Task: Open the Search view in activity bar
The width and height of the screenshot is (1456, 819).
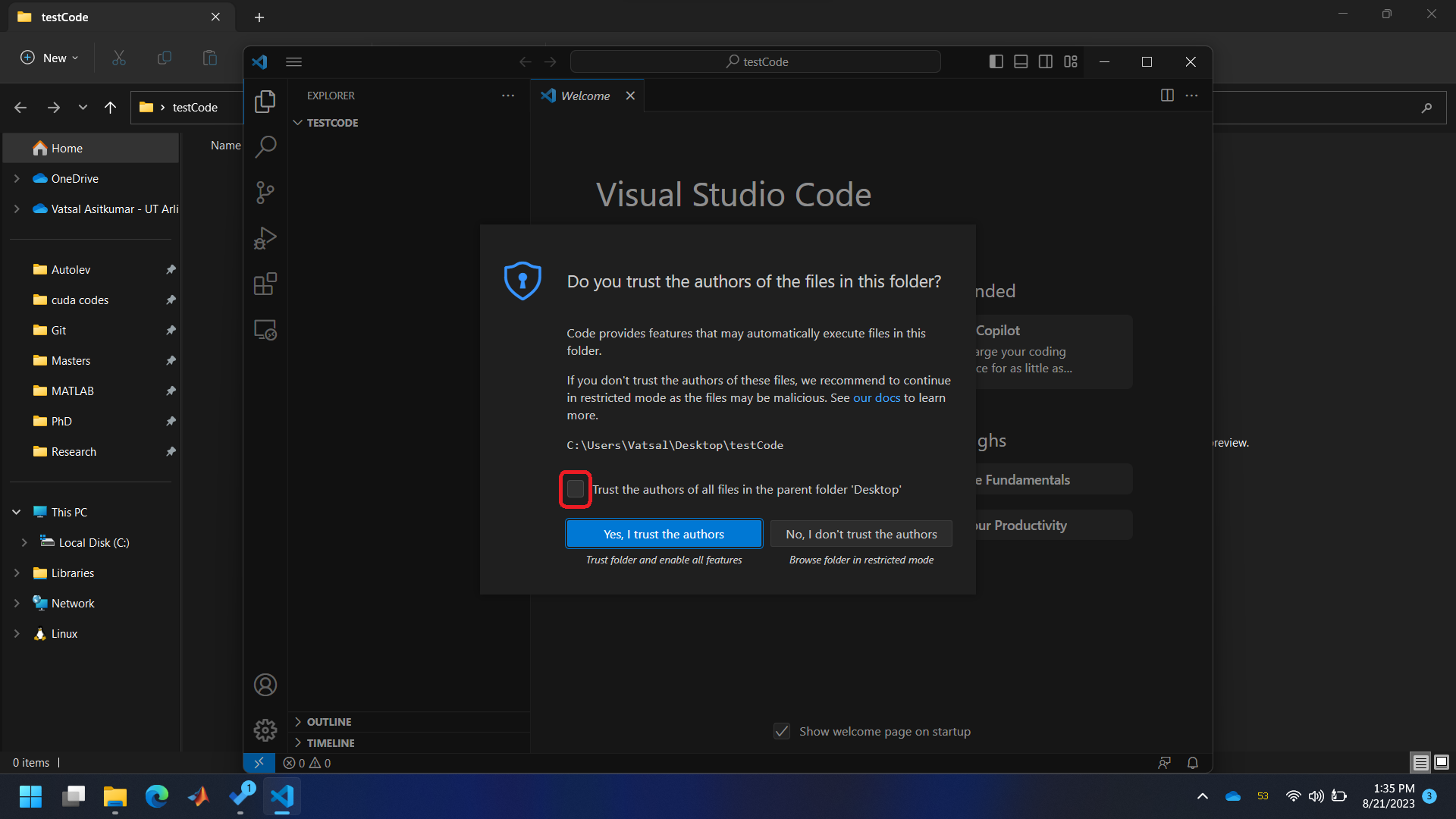Action: (265, 146)
